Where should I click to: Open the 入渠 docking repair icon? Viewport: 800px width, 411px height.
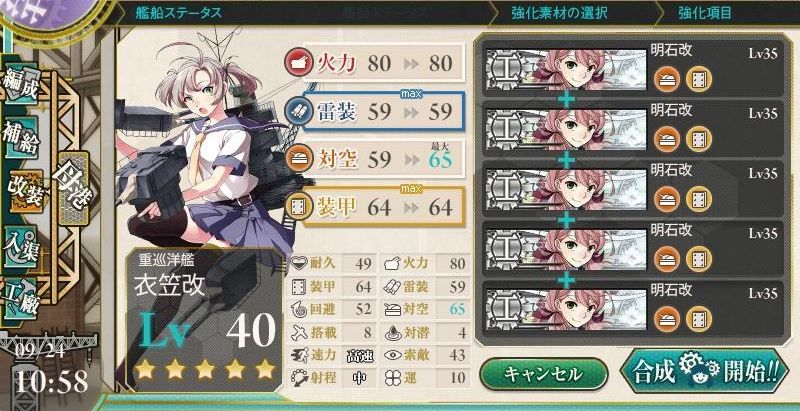tap(21, 247)
